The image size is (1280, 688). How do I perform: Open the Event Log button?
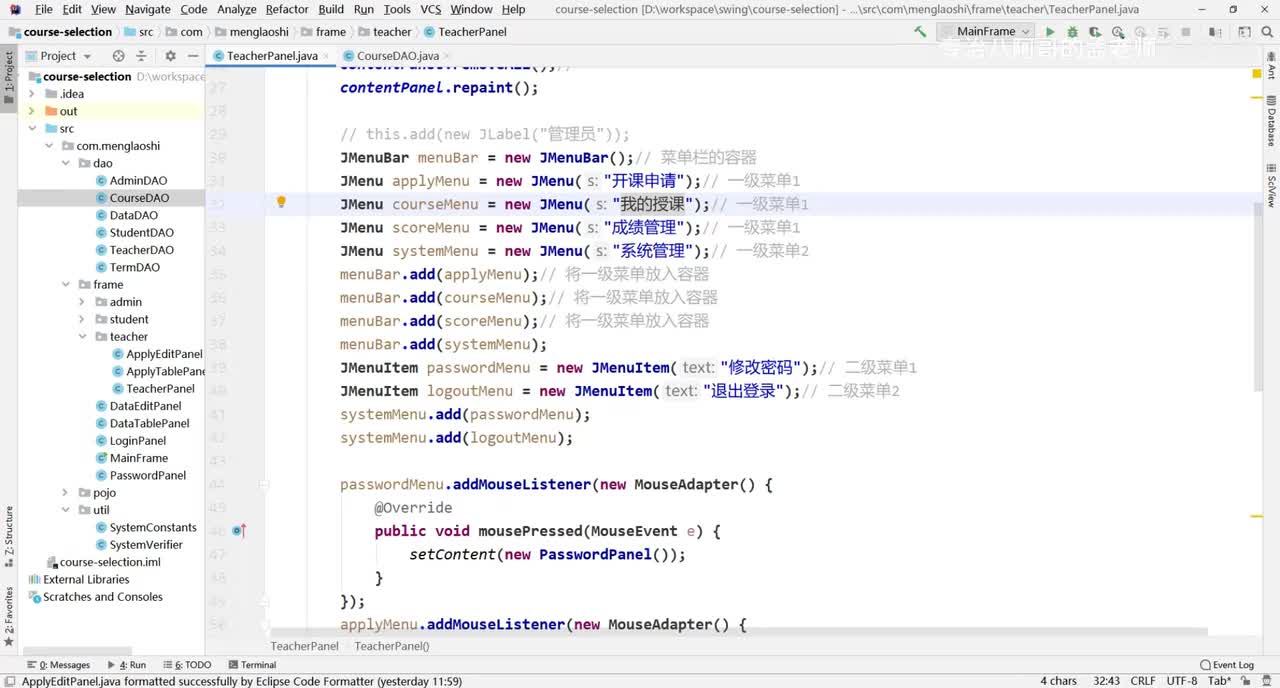(x=1227, y=665)
